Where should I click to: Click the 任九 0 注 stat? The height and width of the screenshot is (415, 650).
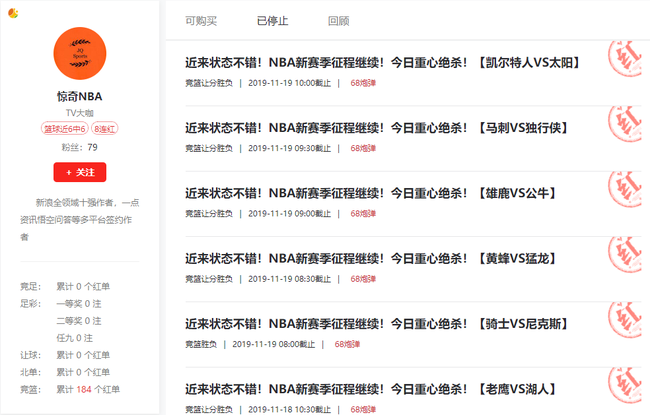tap(75, 338)
